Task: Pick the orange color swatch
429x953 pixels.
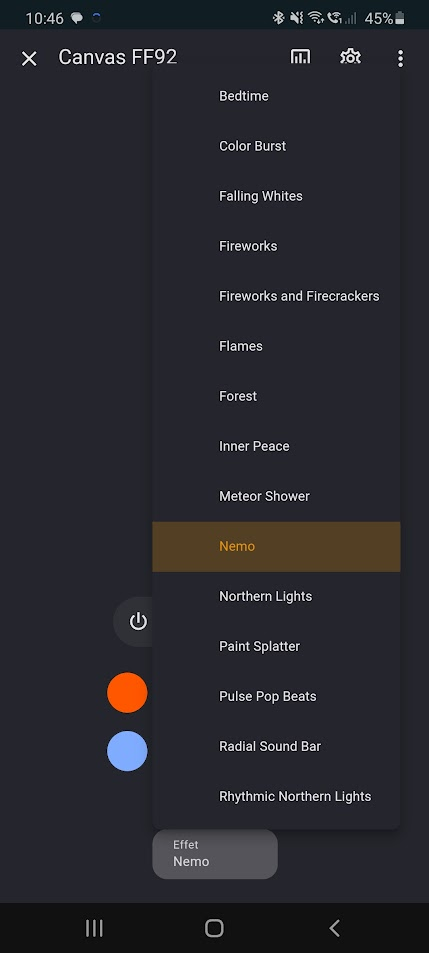Action: coord(127,692)
